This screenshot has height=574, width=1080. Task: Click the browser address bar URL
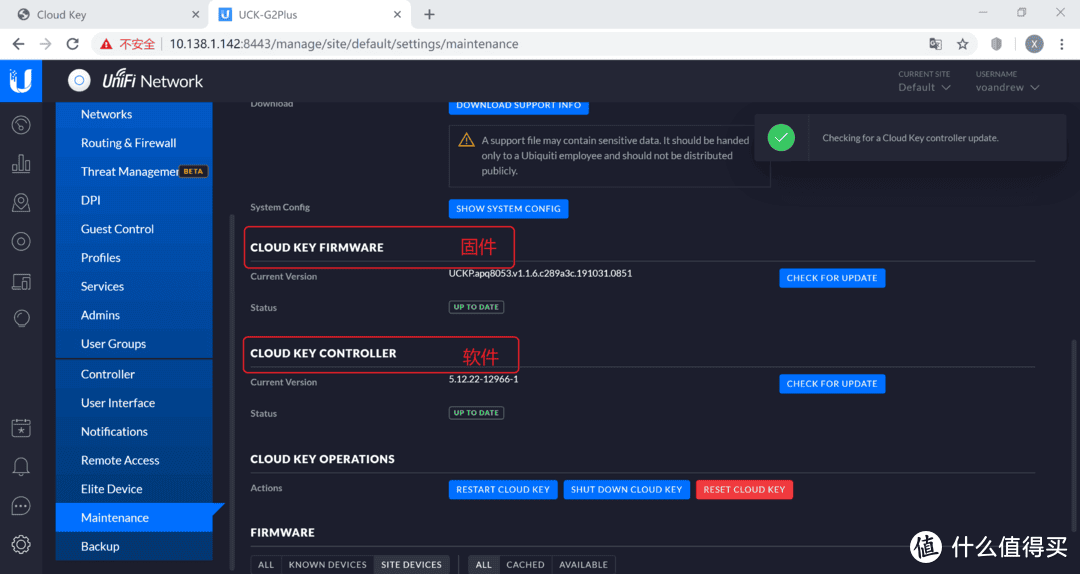click(344, 44)
